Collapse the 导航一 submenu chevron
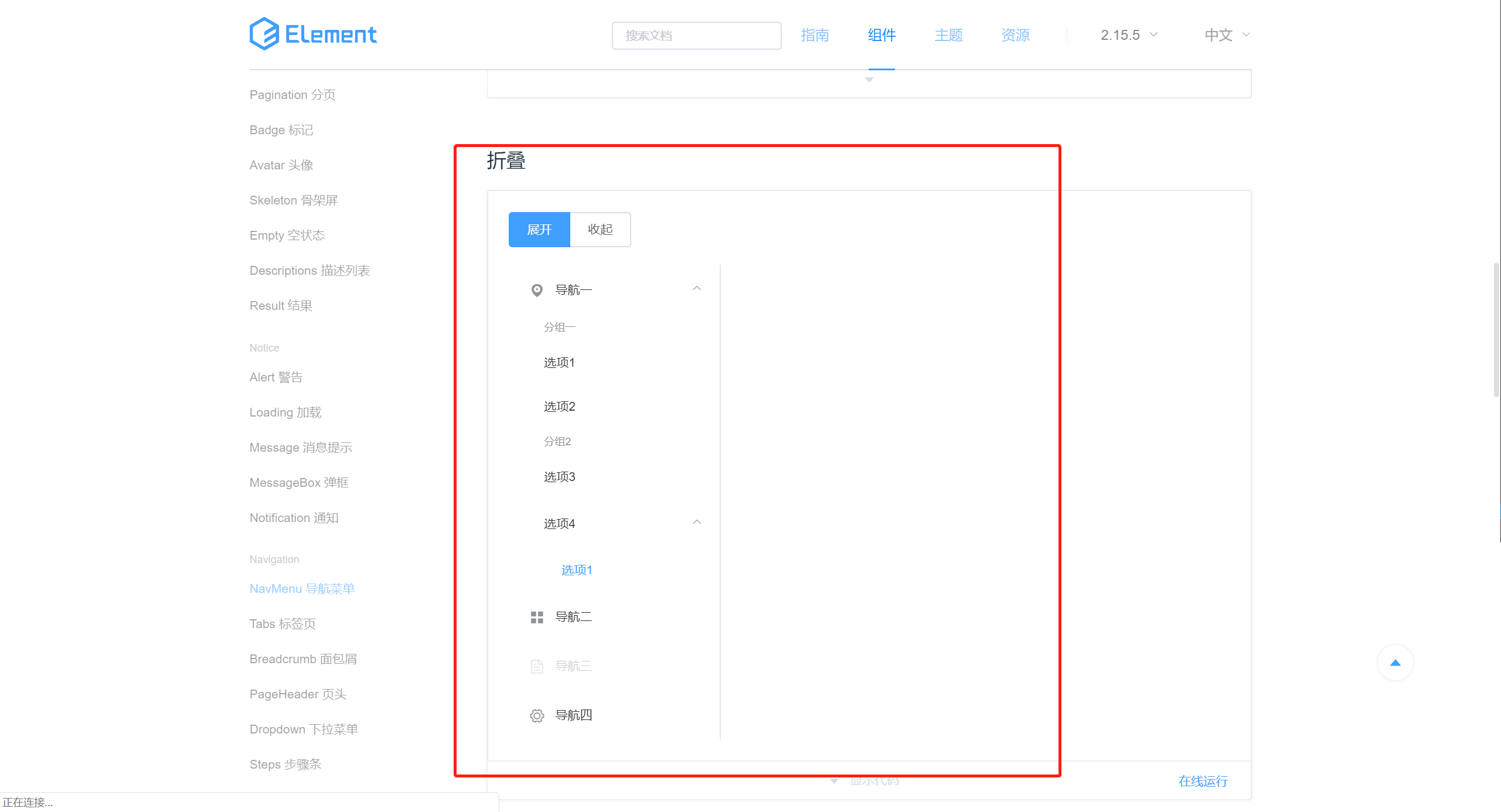This screenshot has width=1501, height=812. coord(697,288)
